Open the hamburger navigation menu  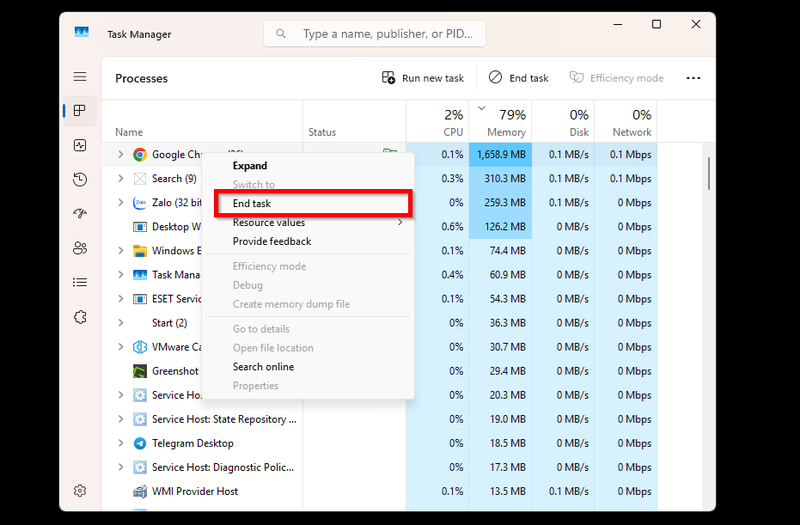click(x=80, y=77)
